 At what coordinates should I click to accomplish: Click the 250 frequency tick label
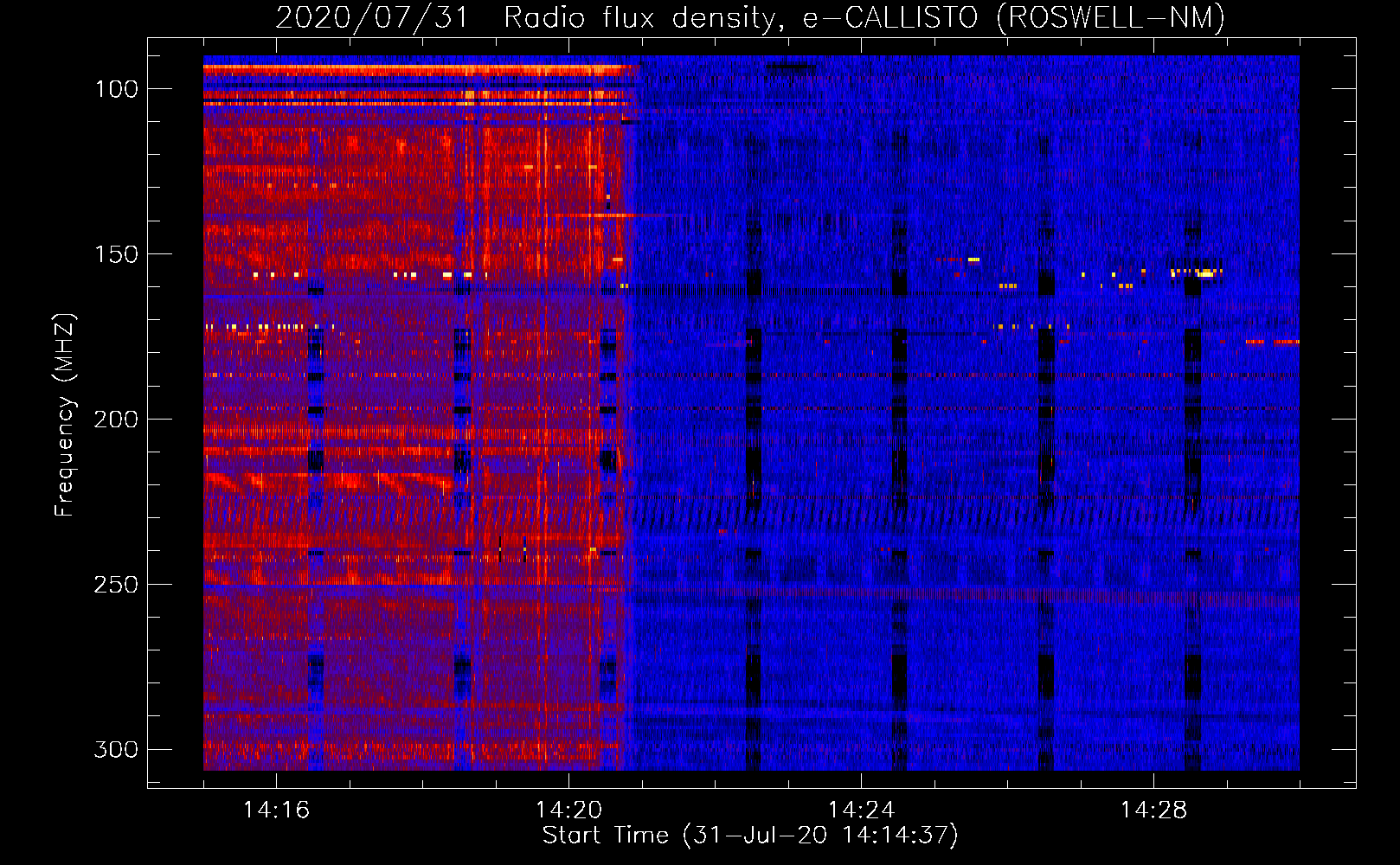click(117, 585)
